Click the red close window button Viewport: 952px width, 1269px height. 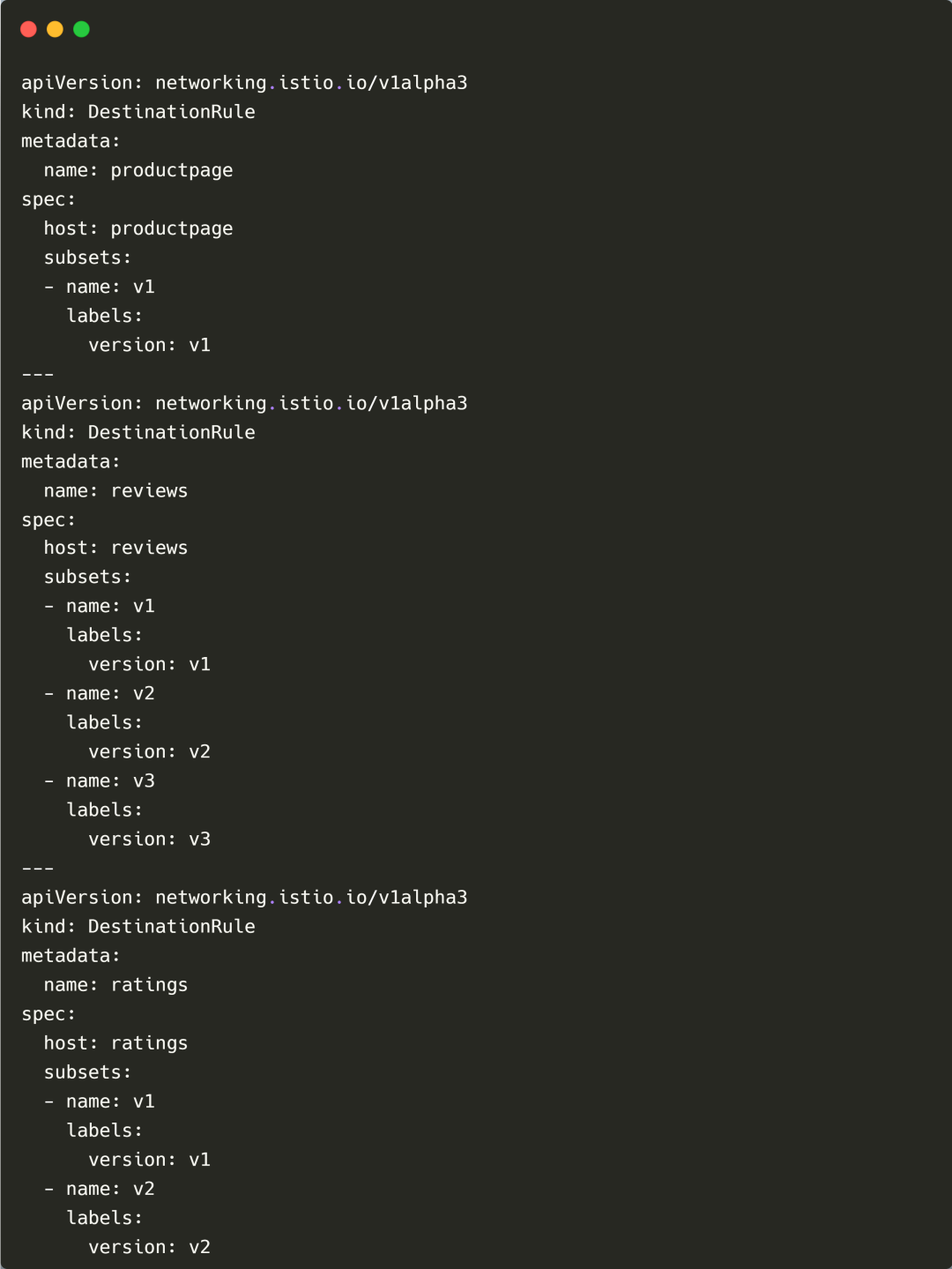(x=28, y=29)
